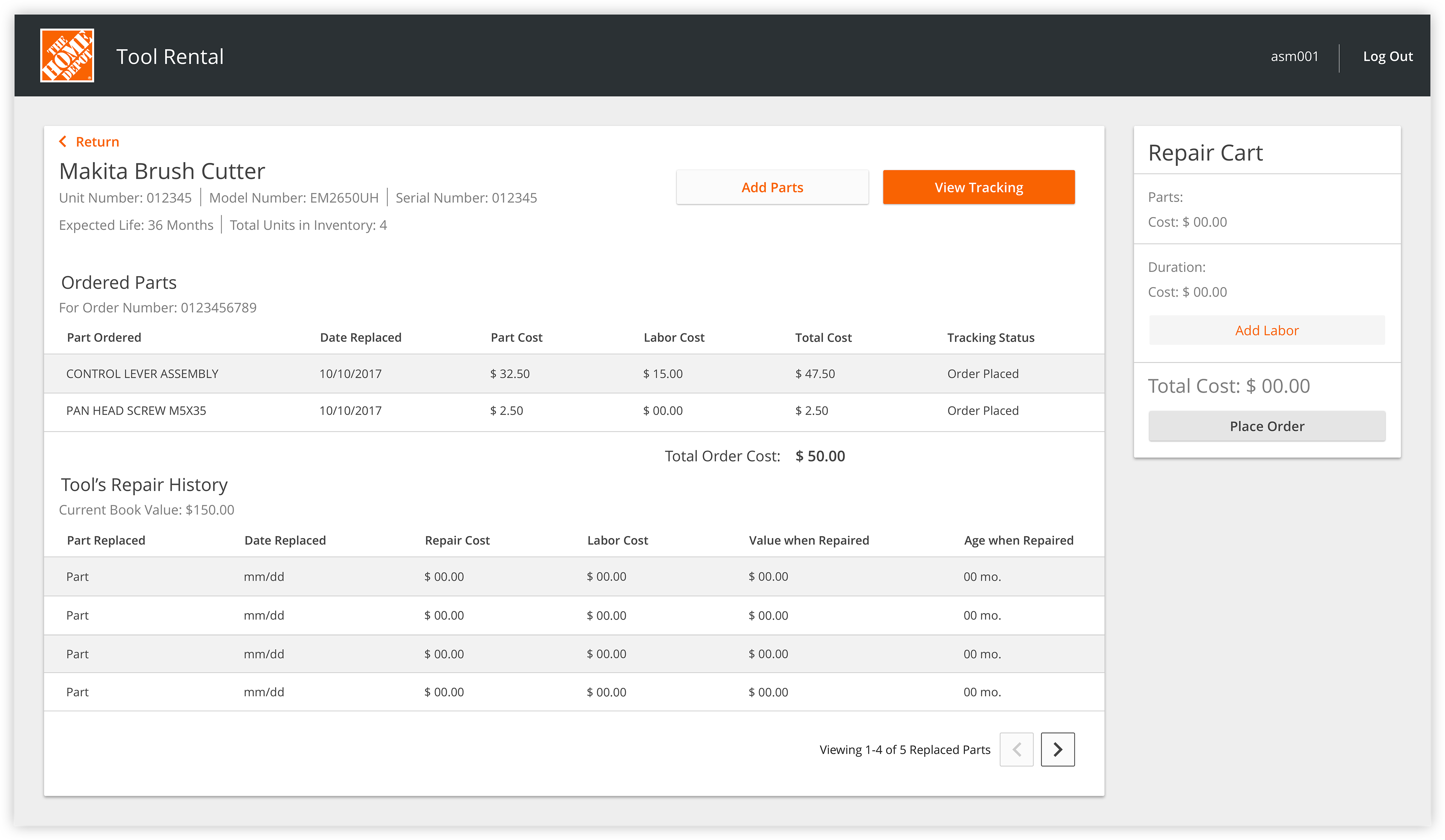This screenshot has height=840, width=1445.
Task: Click Add Labor in Repair Cart
Action: pos(1267,330)
